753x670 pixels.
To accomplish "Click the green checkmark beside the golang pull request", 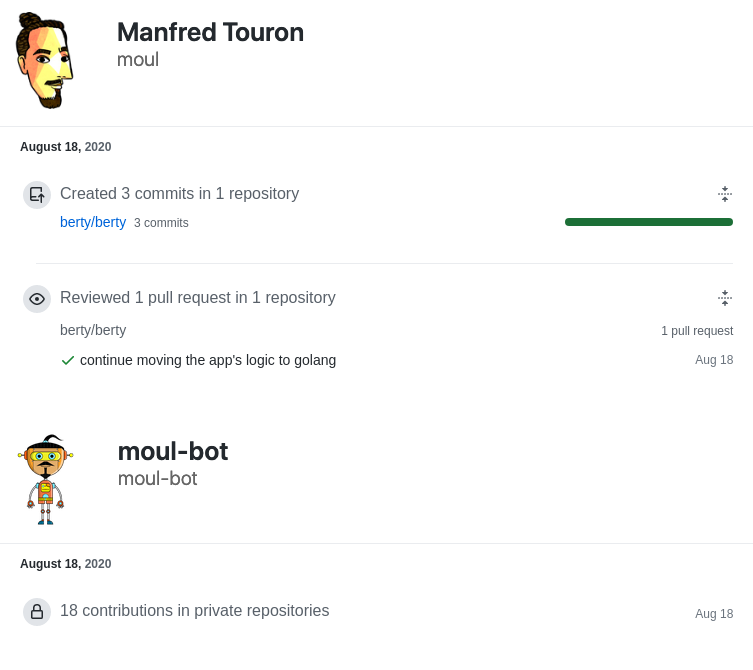I will (x=68, y=360).
